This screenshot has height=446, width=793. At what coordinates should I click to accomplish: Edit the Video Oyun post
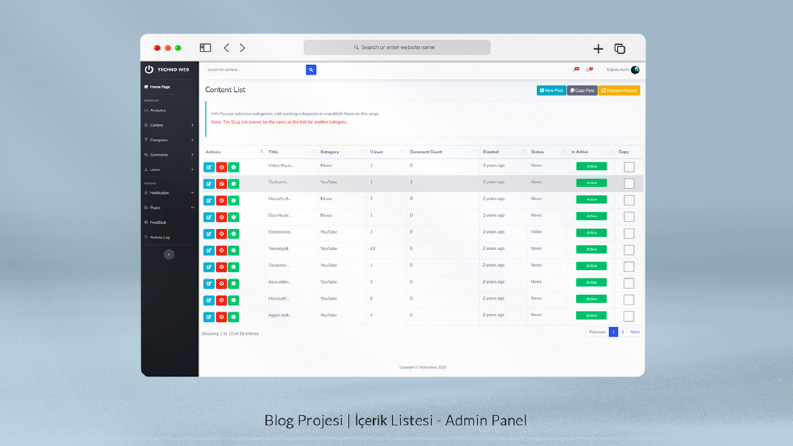click(209, 167)
